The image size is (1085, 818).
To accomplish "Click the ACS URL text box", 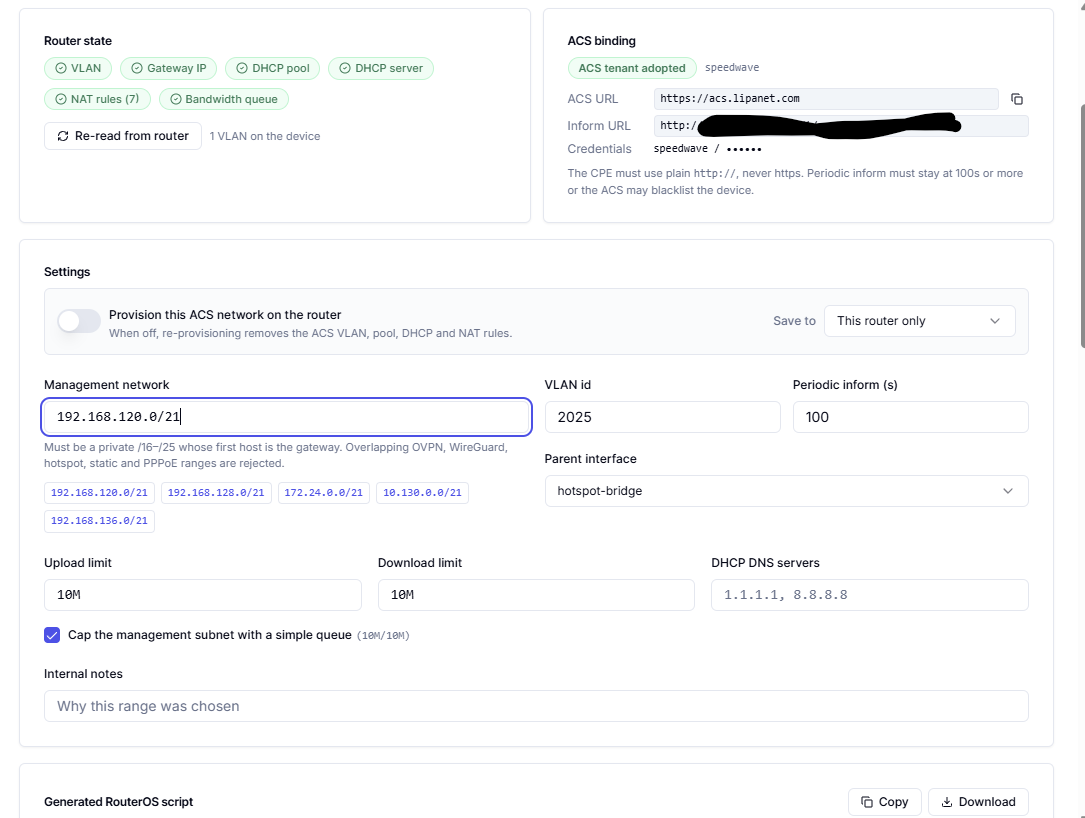I will 826,99.
